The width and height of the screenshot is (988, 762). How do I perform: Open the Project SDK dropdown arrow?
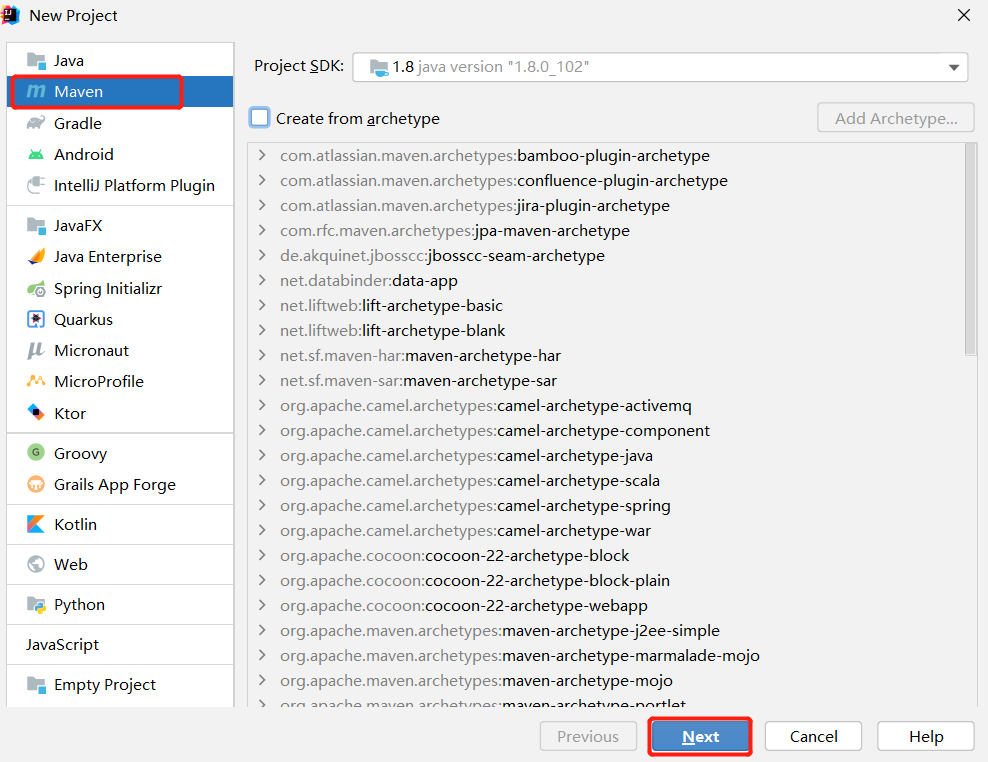[x=954, y=67]
